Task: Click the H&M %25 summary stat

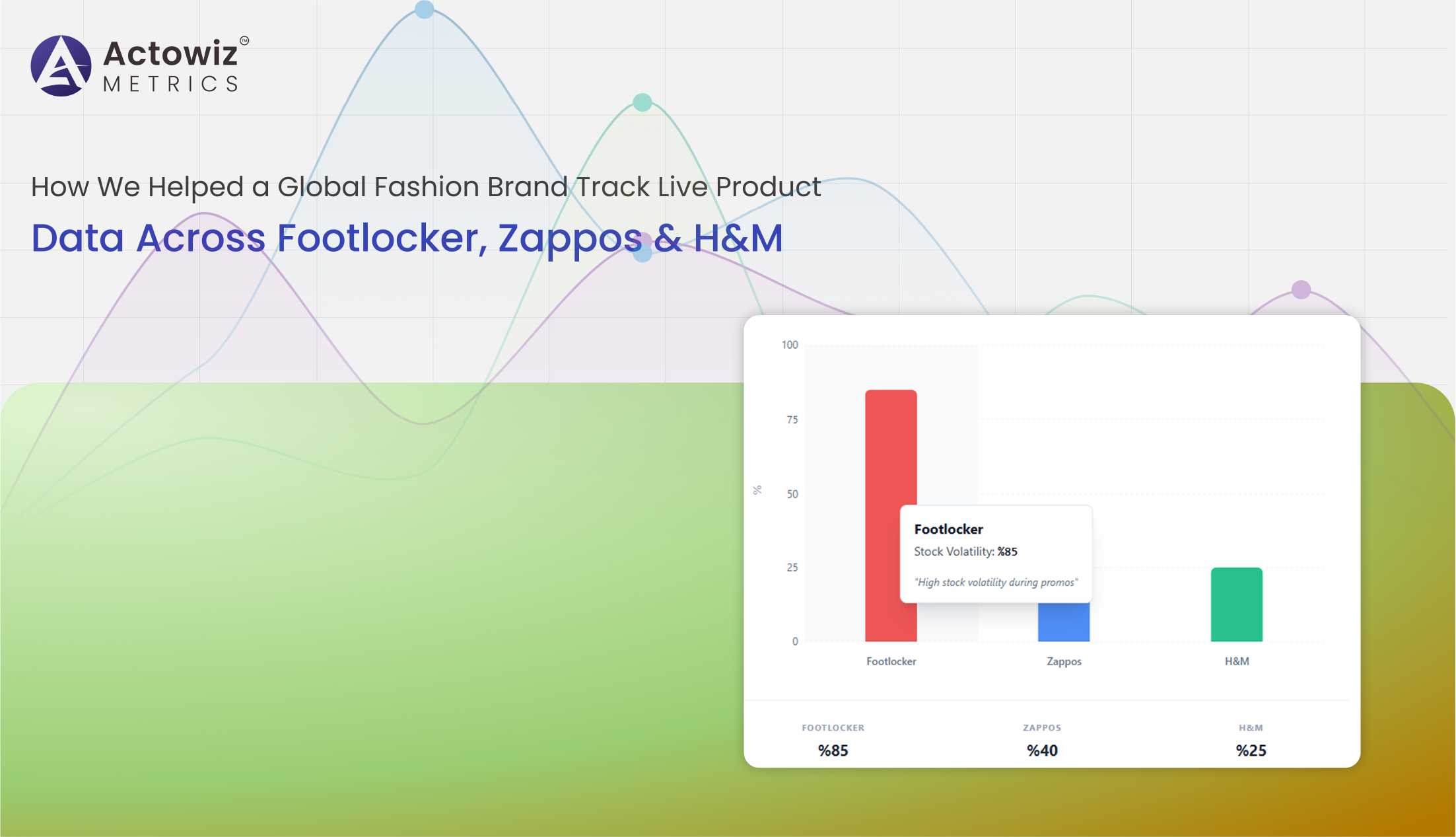Action: click(x=1251, y=750)
